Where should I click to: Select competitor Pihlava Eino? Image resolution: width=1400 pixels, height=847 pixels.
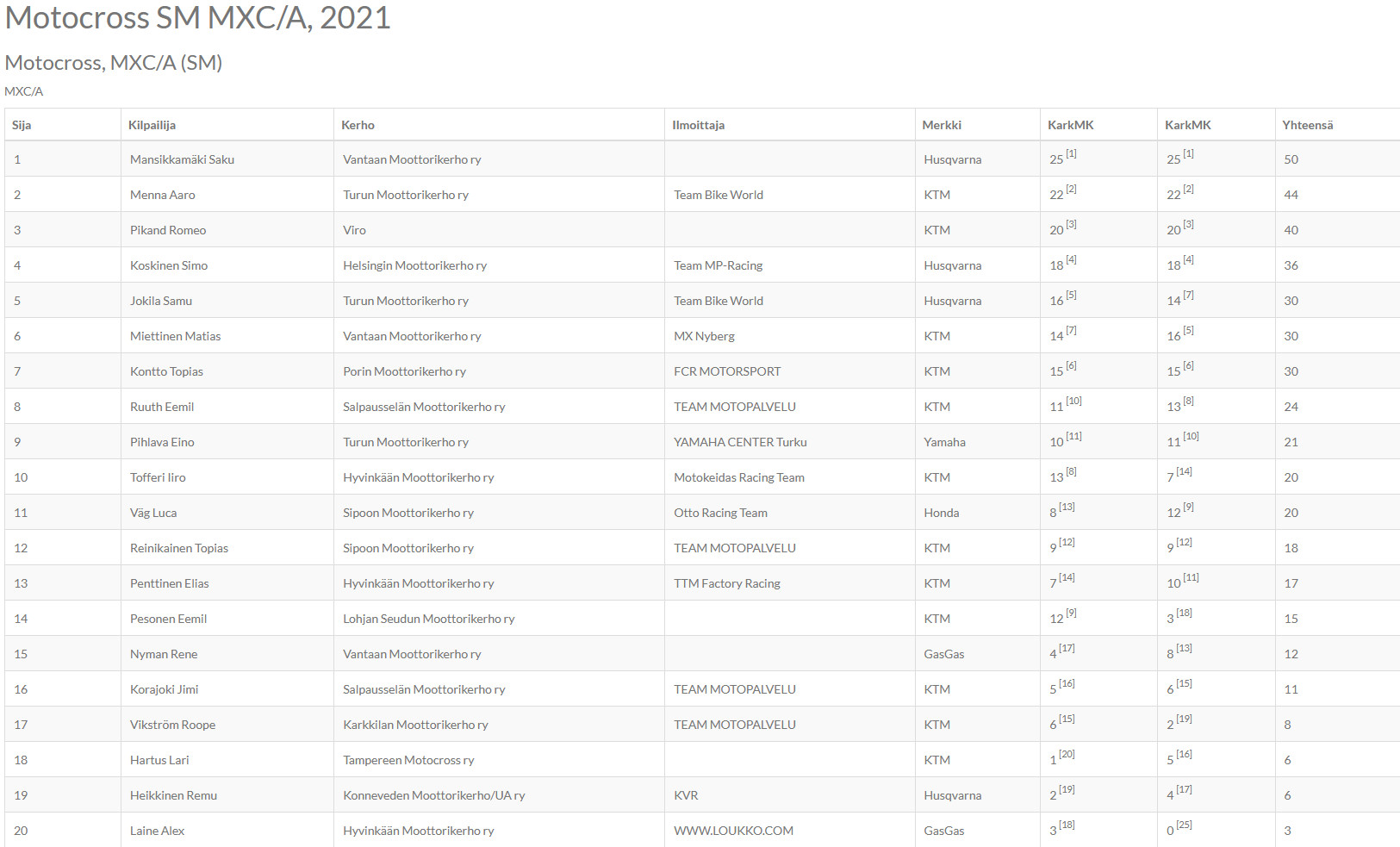pos(162,442)
